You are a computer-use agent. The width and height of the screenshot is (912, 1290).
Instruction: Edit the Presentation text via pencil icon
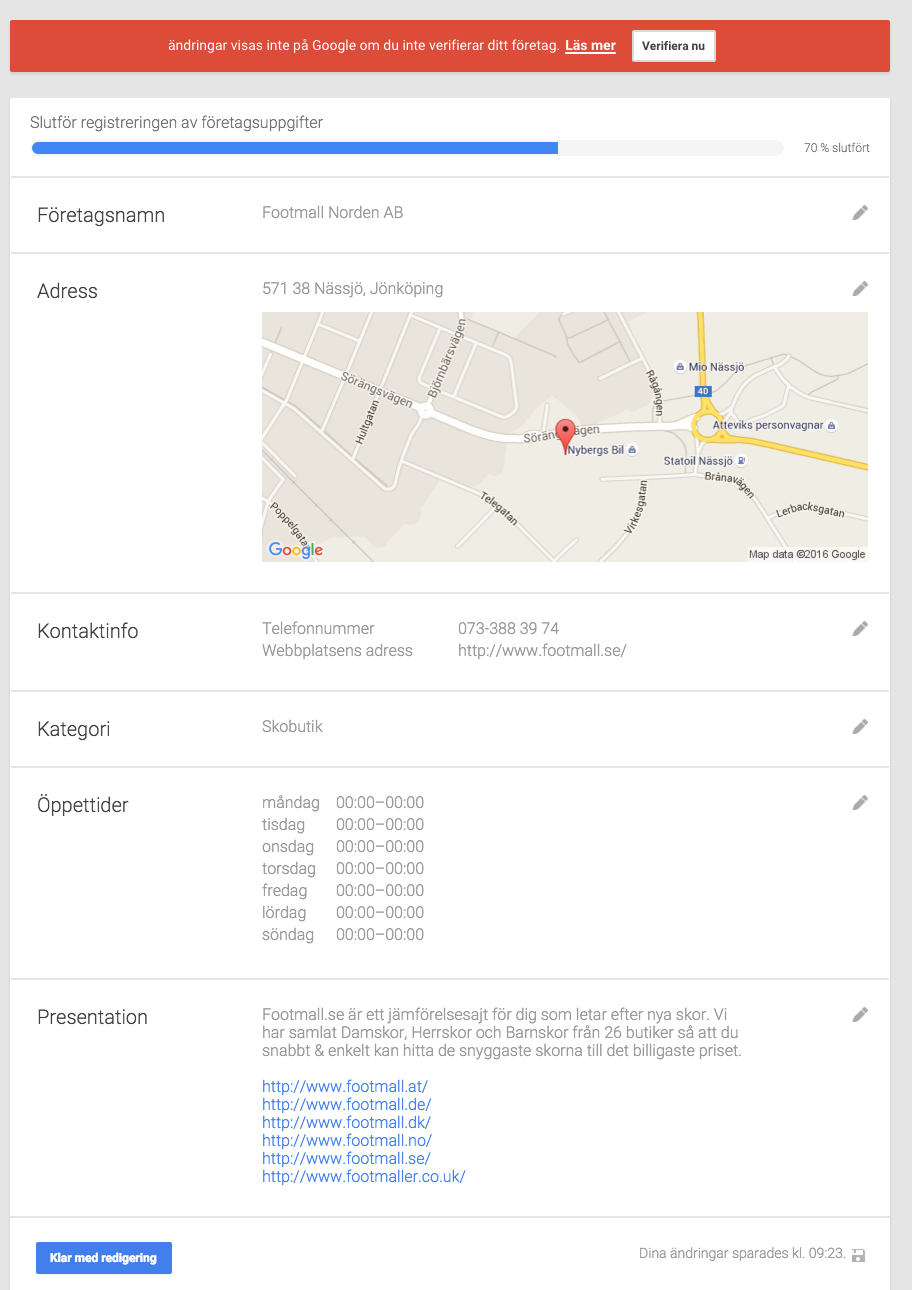(860, 1014)
